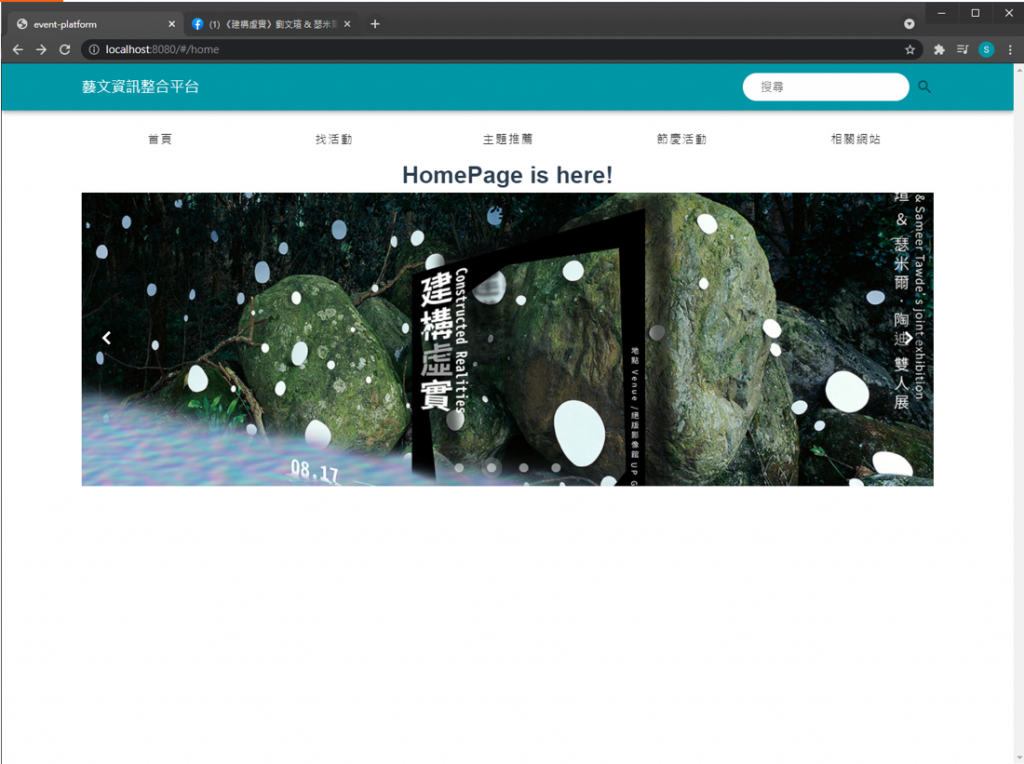Switch to the event-platform tab
1024x764 pixels.
pos(95,24)
